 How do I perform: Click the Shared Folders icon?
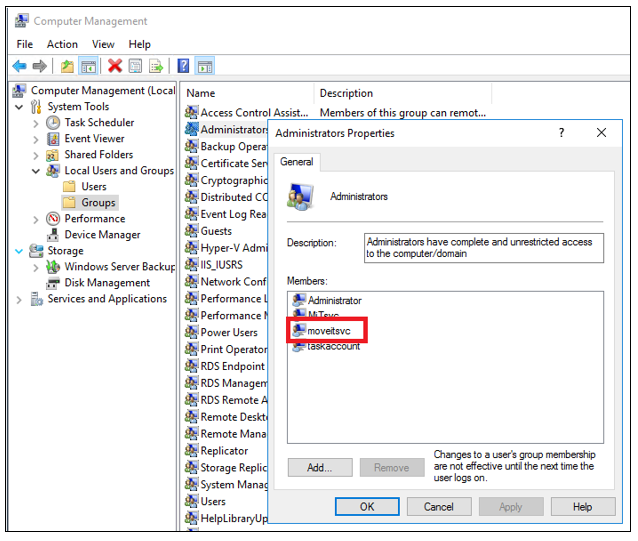(52, 155)
